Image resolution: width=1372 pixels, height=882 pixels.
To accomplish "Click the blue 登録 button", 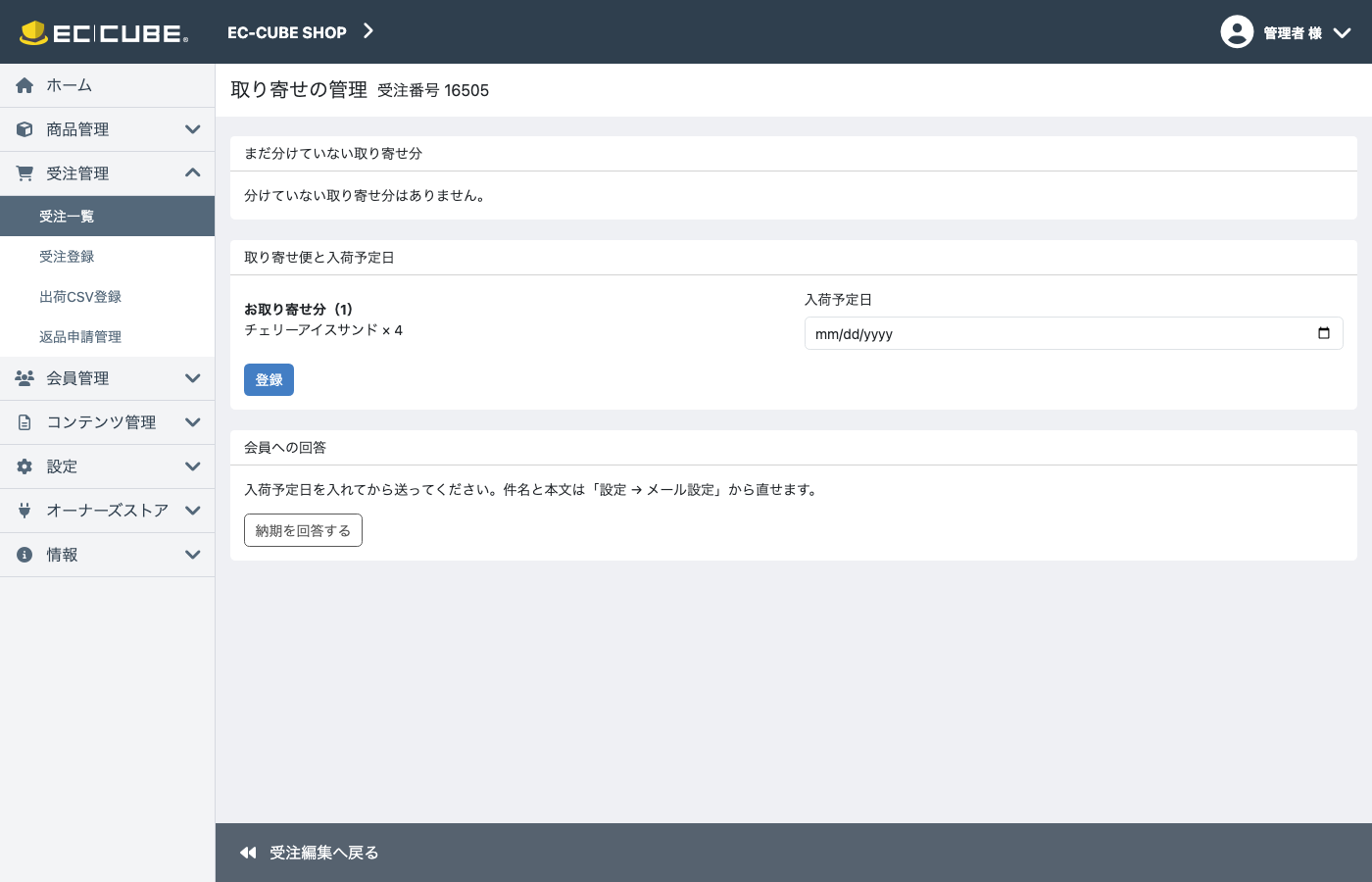I will point(269,379).
